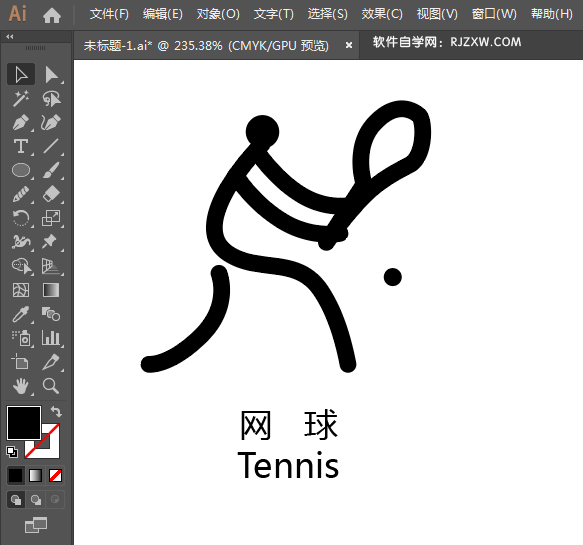This screenshot has width=583, height=545.
Task: Activate the Type tool
Action: click(21, 146)
